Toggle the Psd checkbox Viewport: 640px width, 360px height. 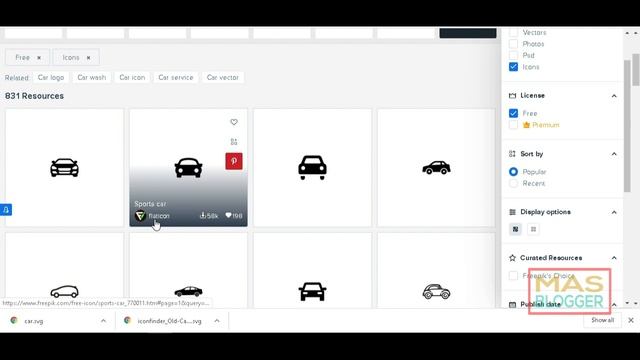(x=513, y=55)
